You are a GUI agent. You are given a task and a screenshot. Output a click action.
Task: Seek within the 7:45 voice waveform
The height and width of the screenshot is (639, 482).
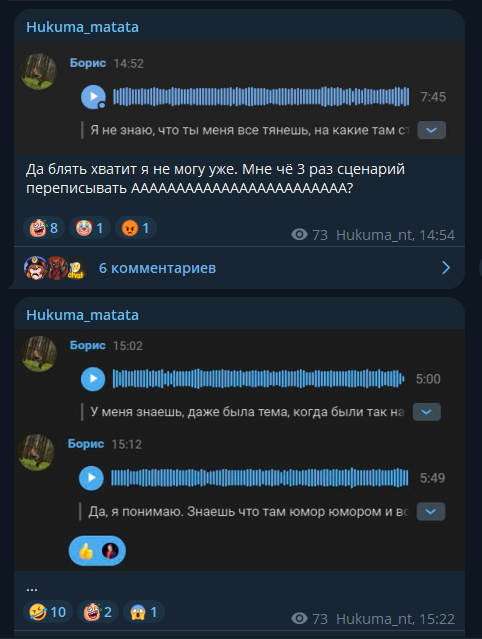(x=261, y=97)
